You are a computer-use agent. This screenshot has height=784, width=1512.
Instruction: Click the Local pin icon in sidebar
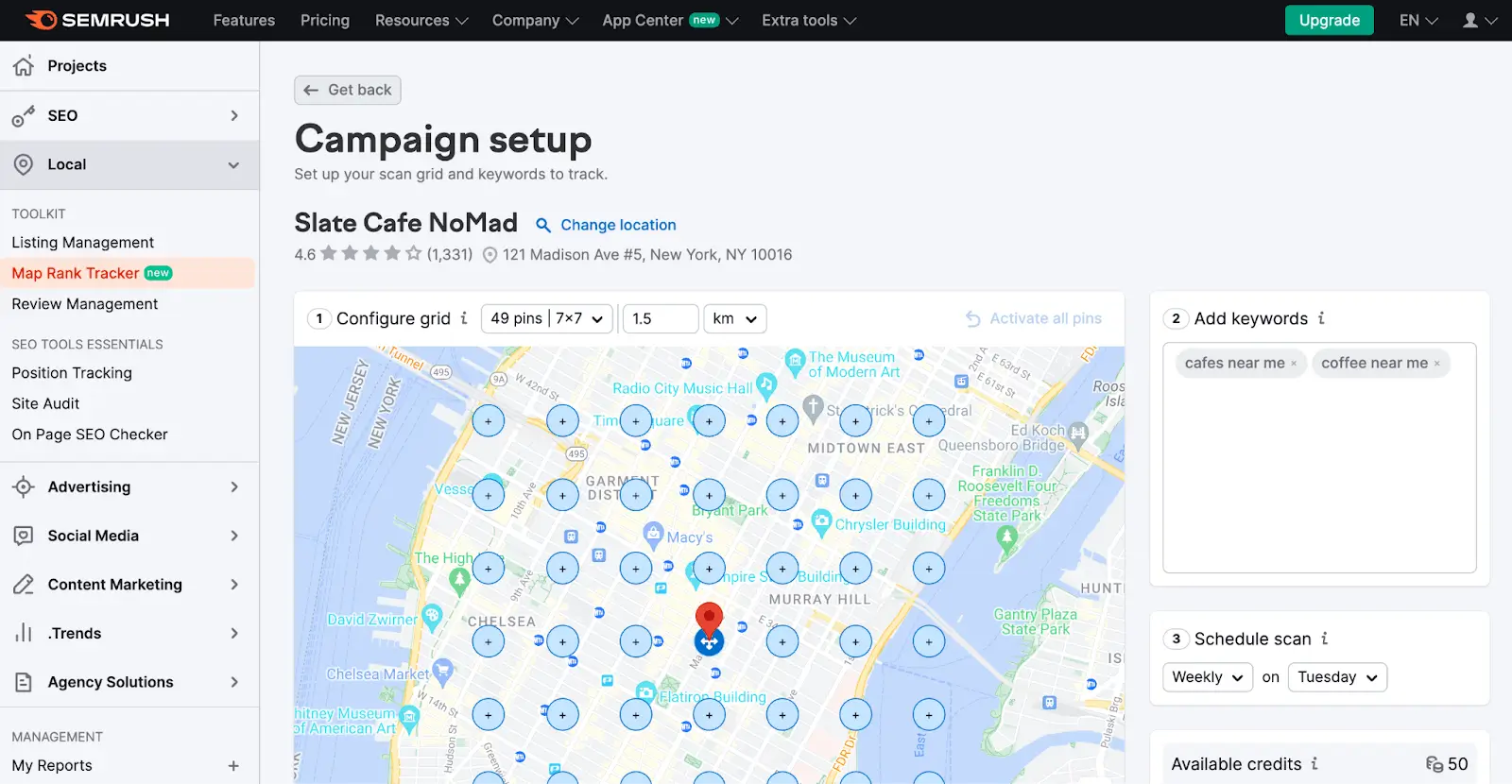[24, 164]
